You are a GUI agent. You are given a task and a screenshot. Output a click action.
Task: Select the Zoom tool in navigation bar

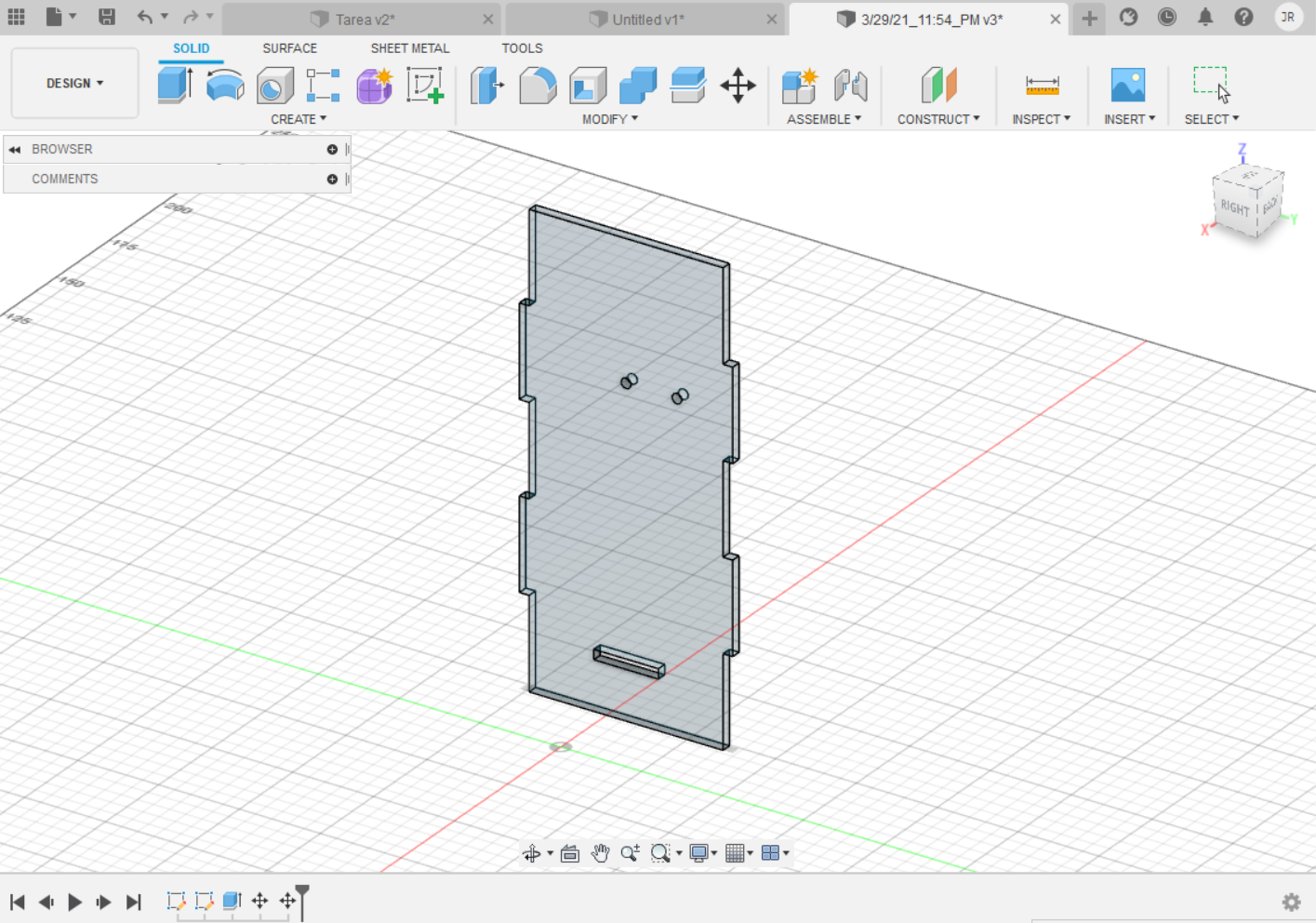pyautogui.click(x=630, y=853)
